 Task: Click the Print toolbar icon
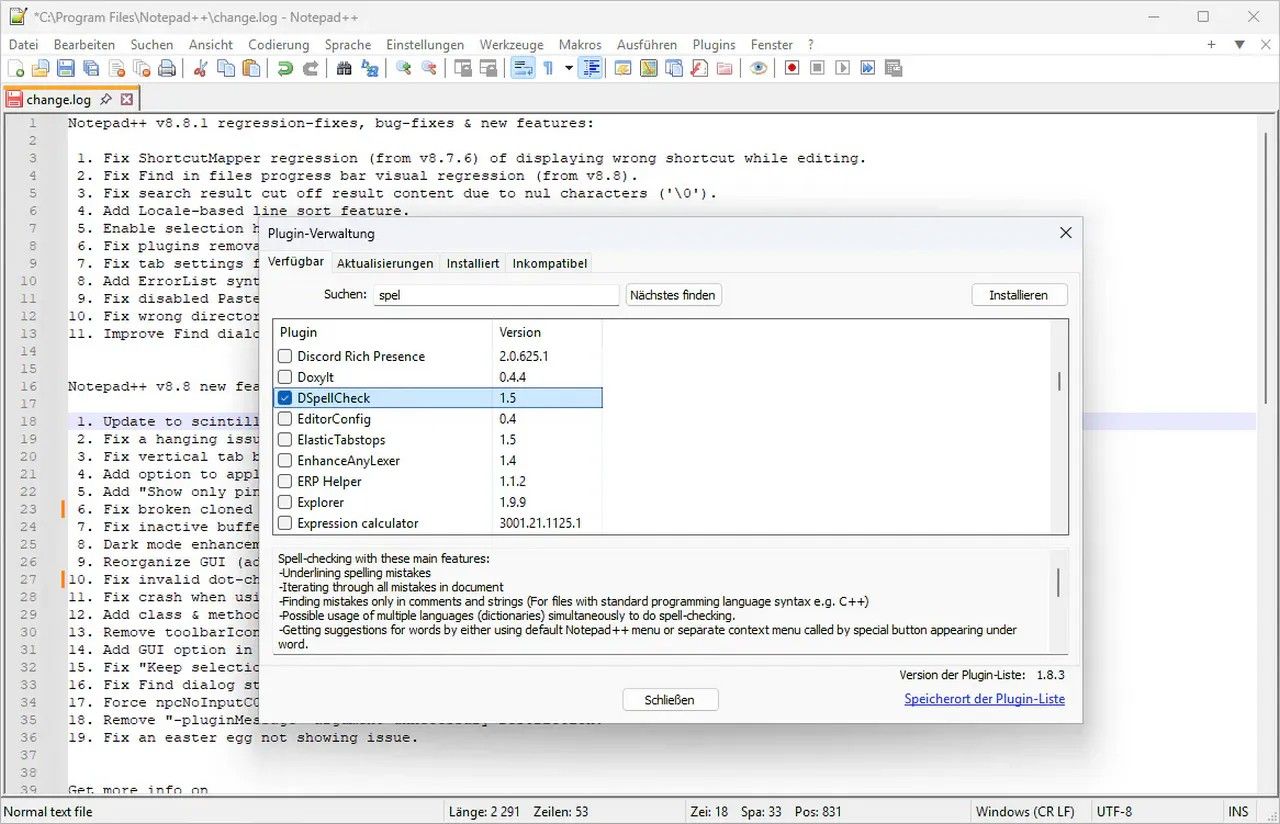(167, 69)
